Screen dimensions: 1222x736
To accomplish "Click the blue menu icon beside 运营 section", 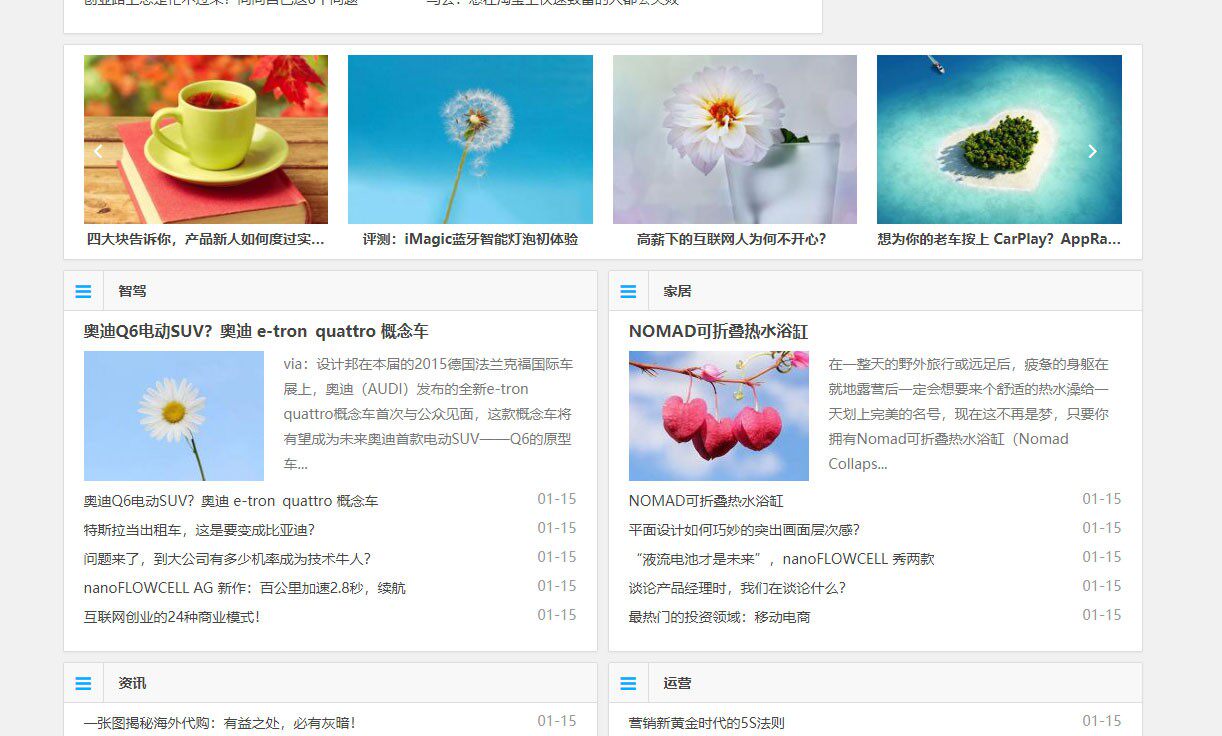I will click(x=629, y=683).
